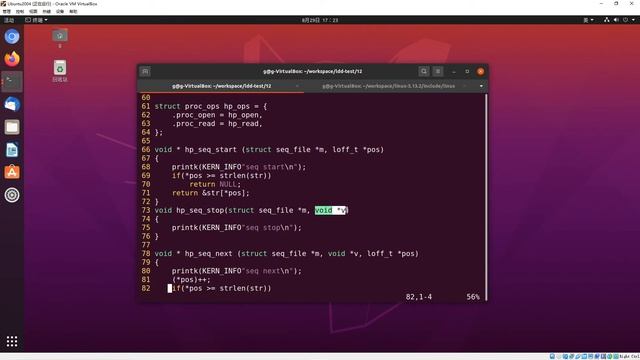Click the 'Right Ctrl' host key indicator
The width and height of the screenshot is (640, 360).
[x=630, y=356]
